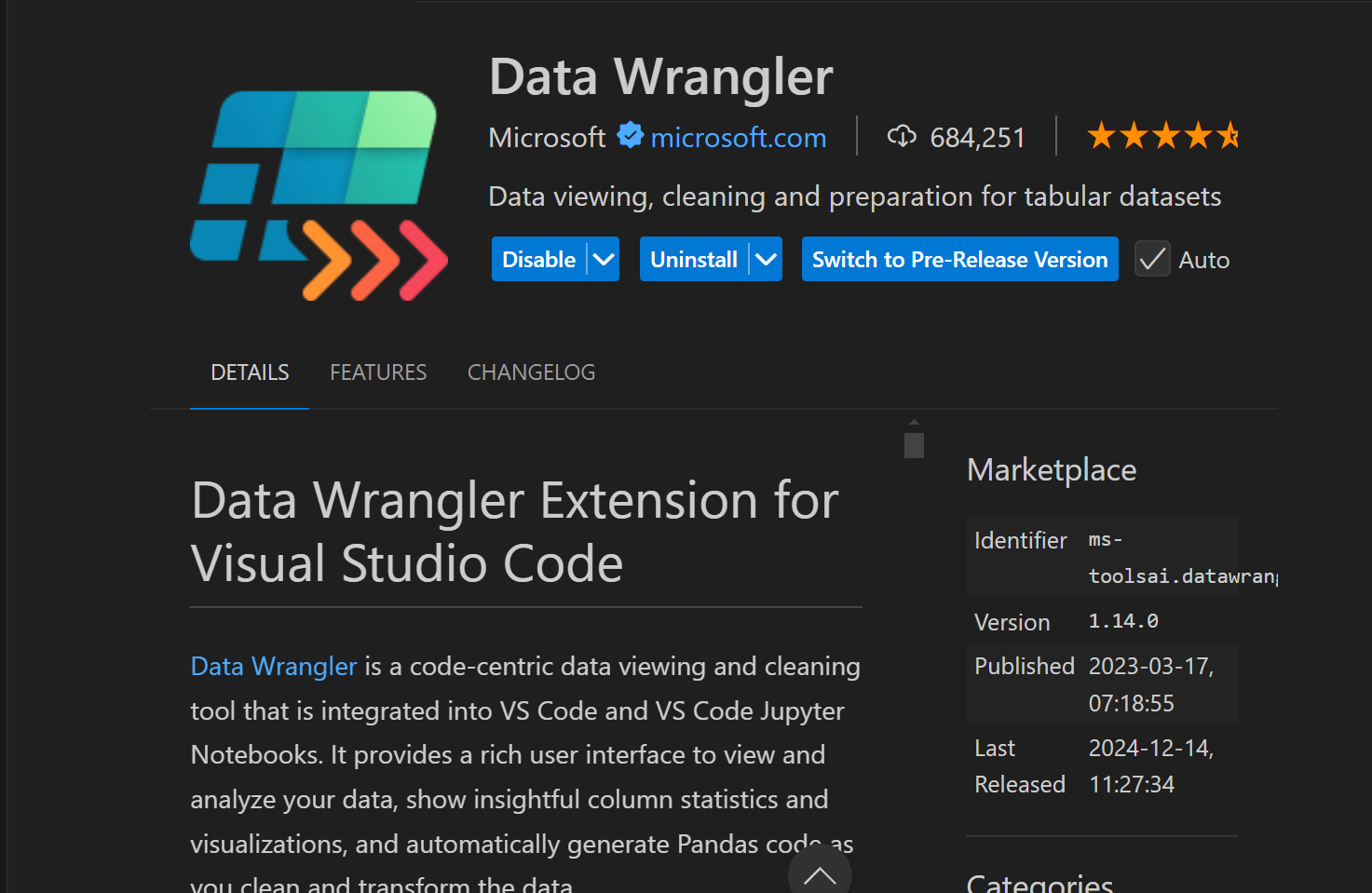The width and height of the screenshot is (1372, 893).
Task: Click the Last Released date 2024-12-14
Action: 1151,766
